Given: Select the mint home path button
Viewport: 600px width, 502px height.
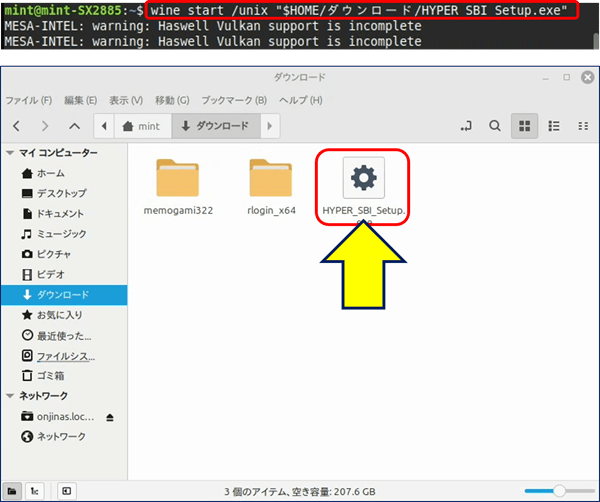Looking at the screenshot, I should (x=143, y=126).
